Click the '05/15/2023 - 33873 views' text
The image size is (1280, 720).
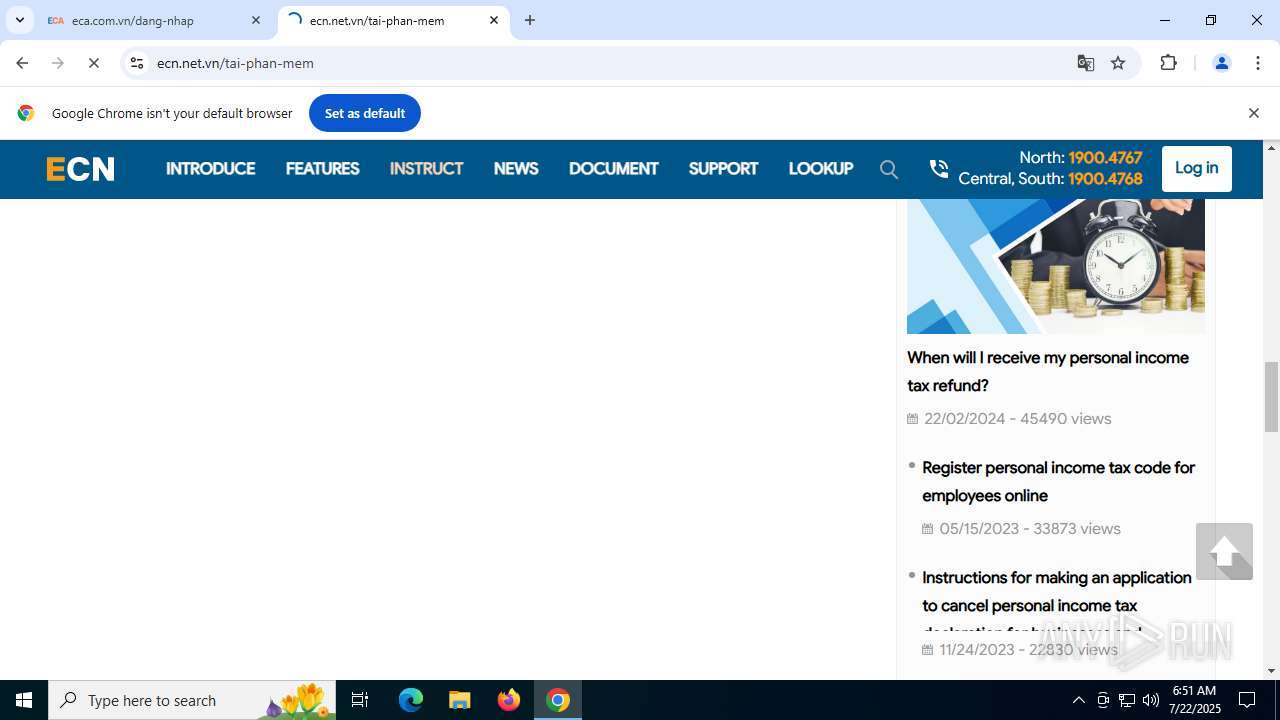(x=1030, y=529)
